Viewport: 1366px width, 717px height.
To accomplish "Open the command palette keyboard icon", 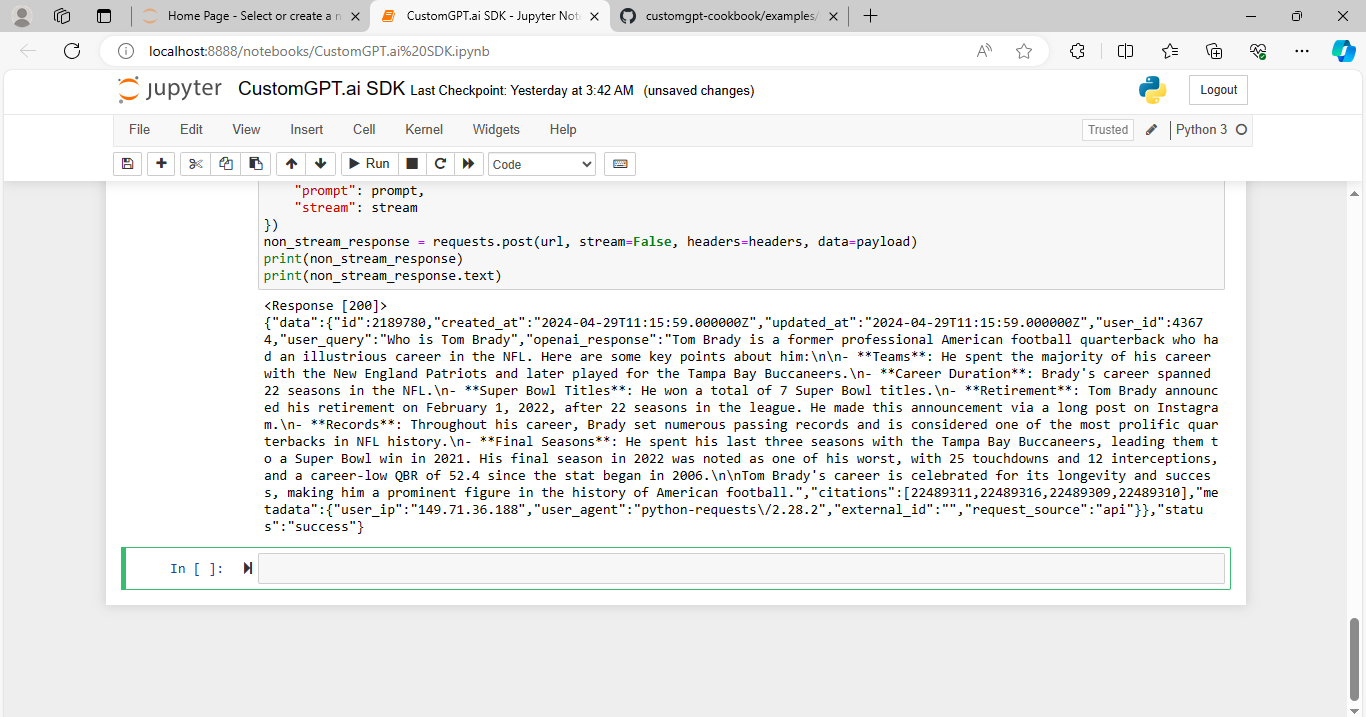I will [619, 163].
